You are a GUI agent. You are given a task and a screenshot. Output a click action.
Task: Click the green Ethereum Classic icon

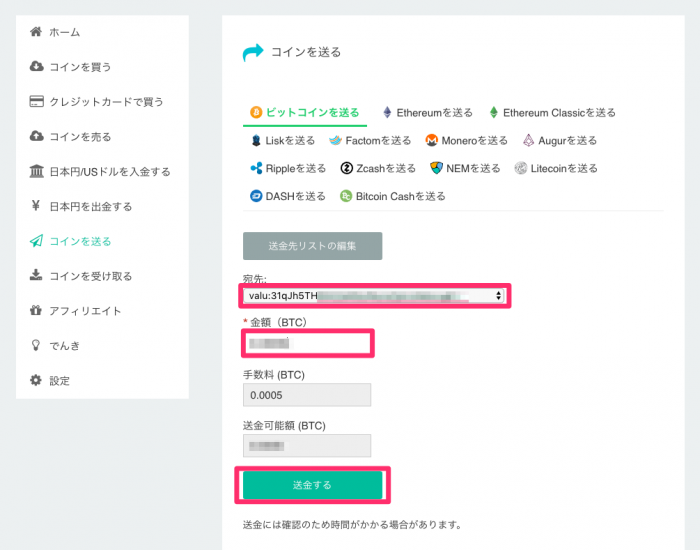coord(493,112)
